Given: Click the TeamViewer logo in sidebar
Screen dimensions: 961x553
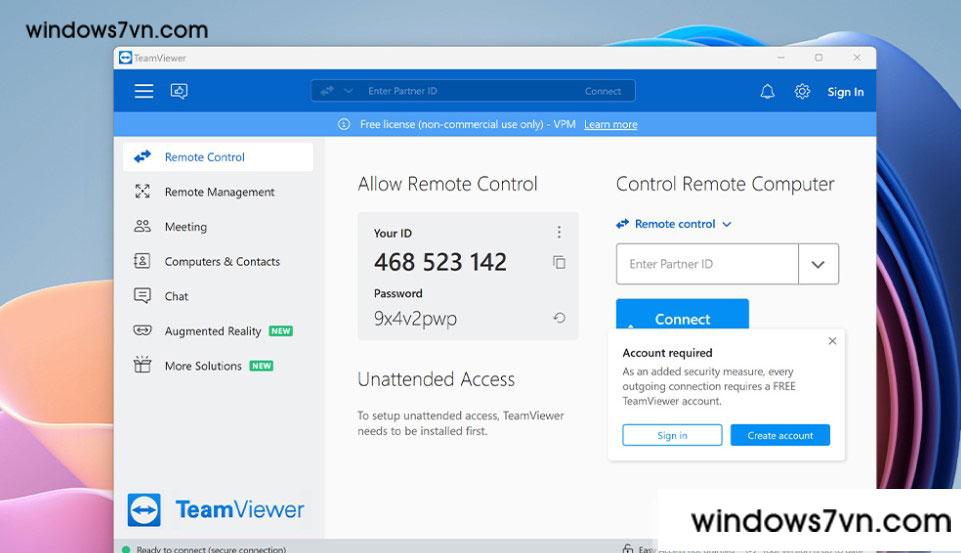Looking at the screenshot, I should (x=216, y=509).
